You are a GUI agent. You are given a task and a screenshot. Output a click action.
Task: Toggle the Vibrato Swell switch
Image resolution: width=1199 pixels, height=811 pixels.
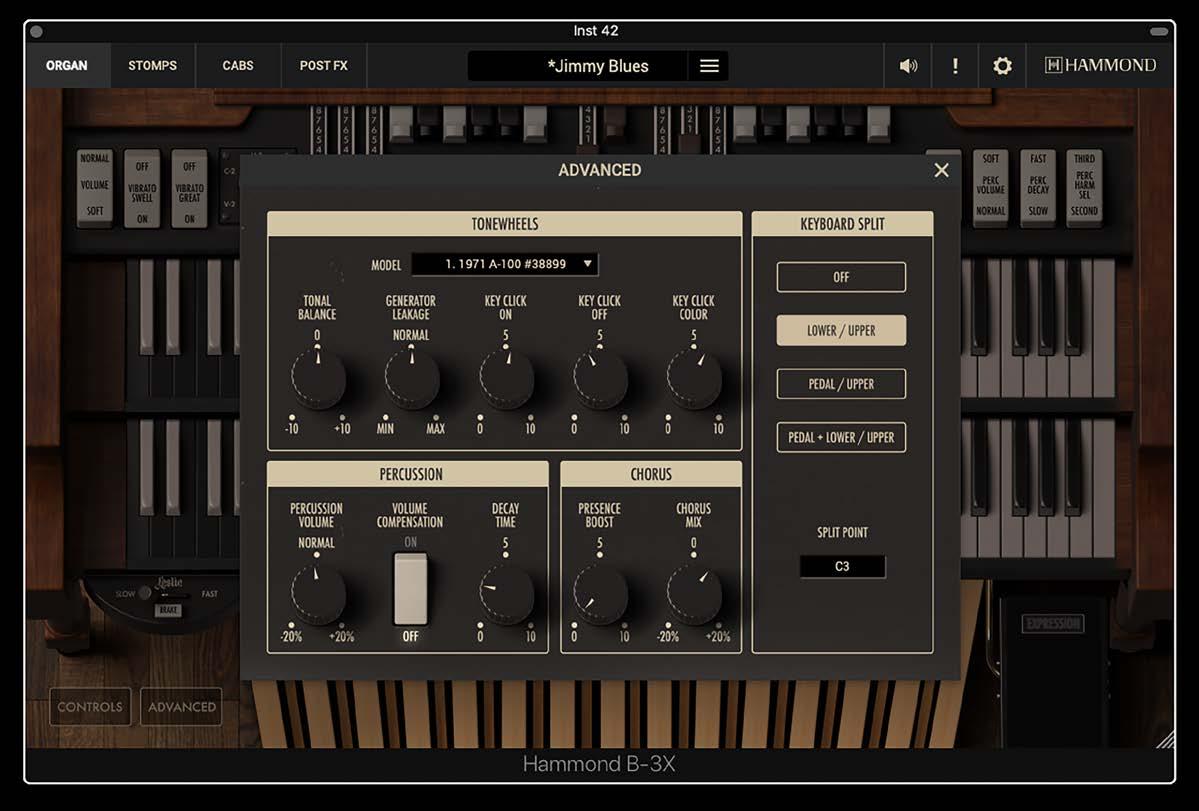pos(142,189)
